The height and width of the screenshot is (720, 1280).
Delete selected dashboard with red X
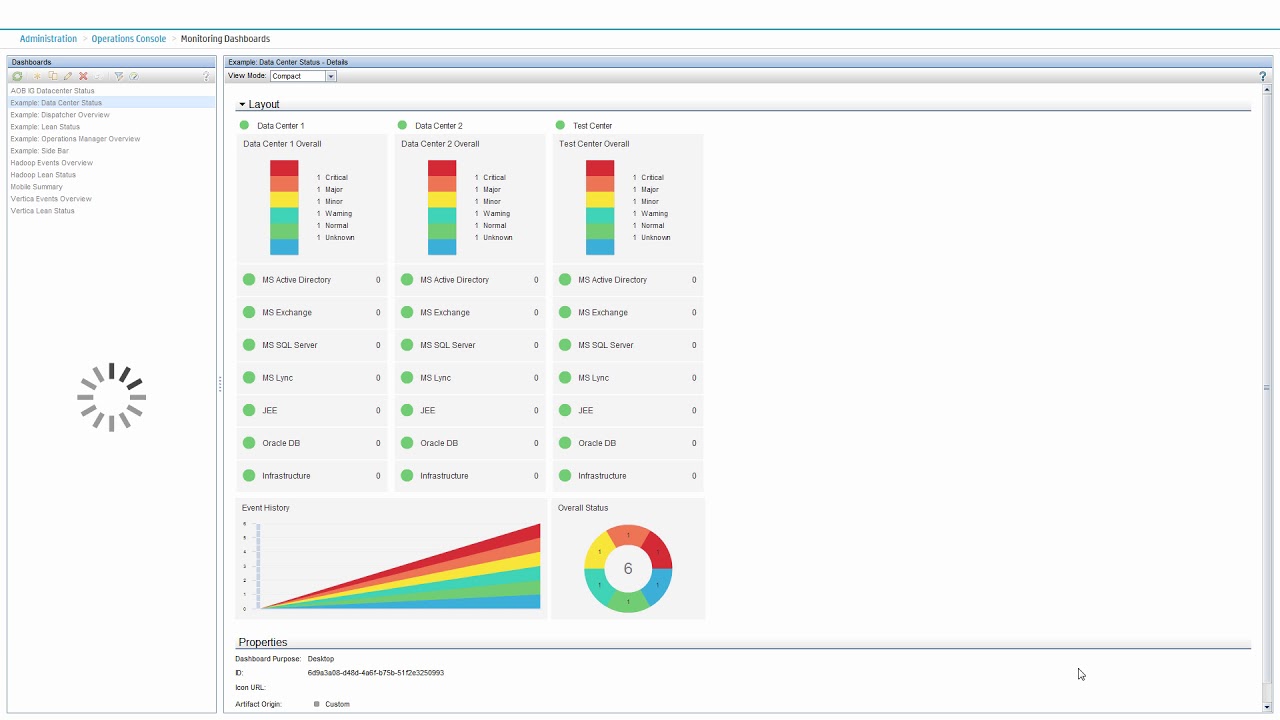(83, 76)
